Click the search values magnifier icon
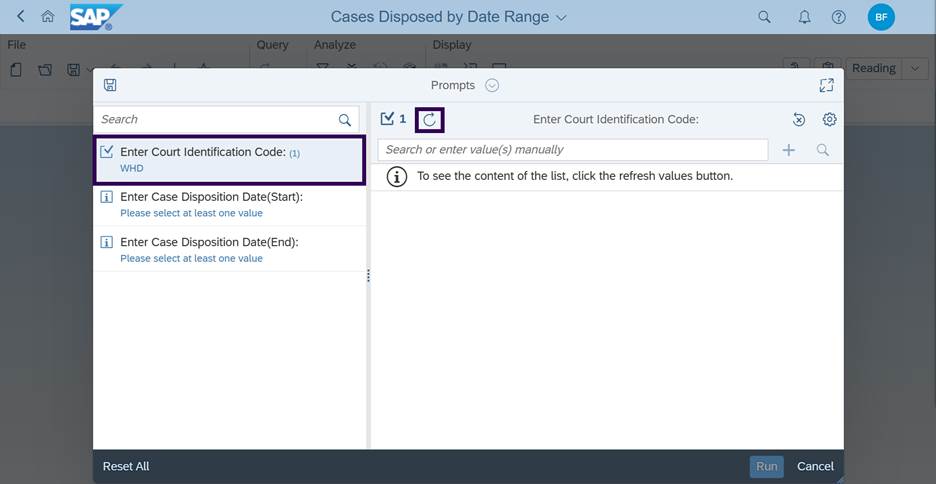The height and width of the screenshot is (484, 936). click(823, 150)
